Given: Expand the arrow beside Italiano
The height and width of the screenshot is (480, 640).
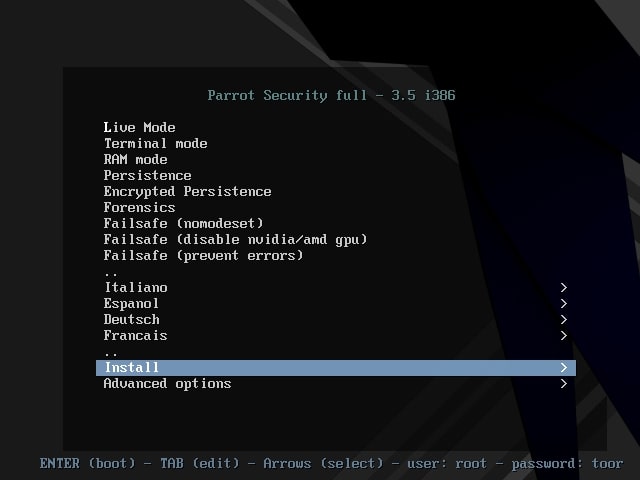Looking at the screenshot, I should [x=564, y=287].
